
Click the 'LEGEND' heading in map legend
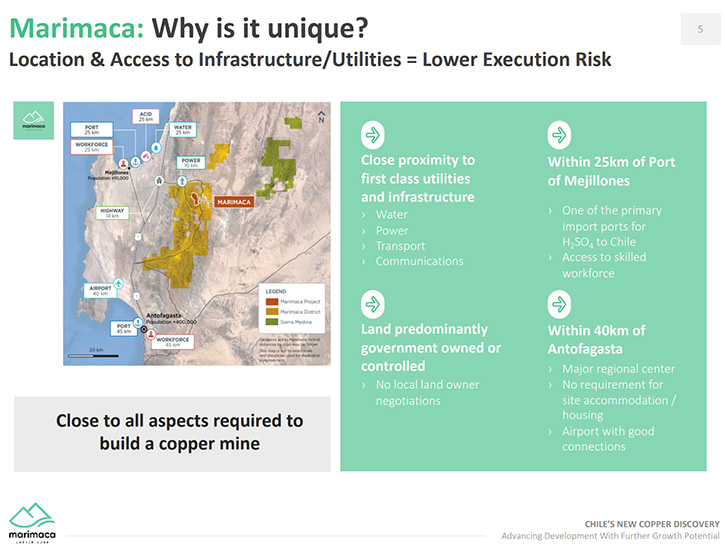pyautogui.click(x=276, y=291)
